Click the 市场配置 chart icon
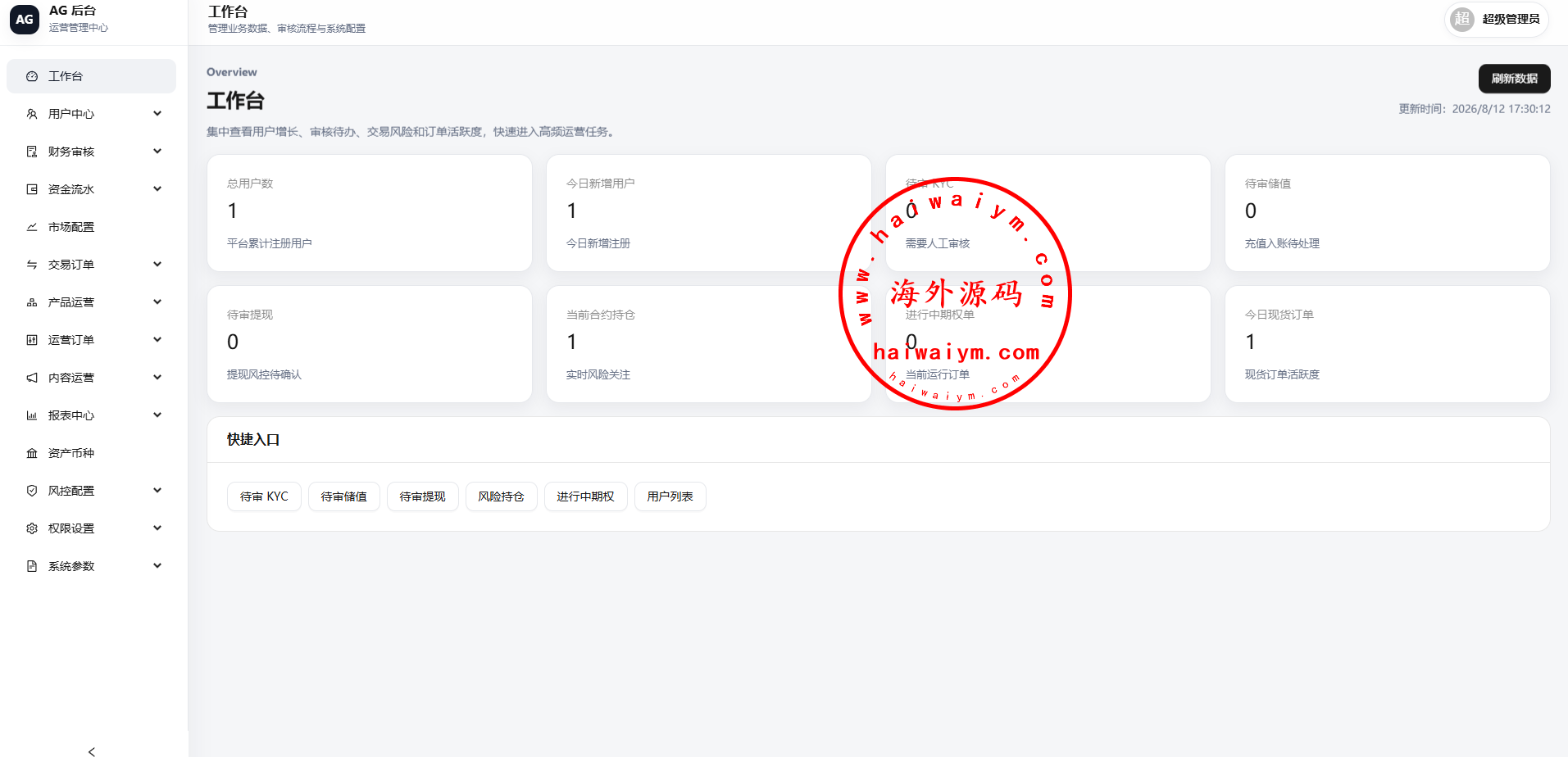1568x757 pixels. (x=32, y=227)
